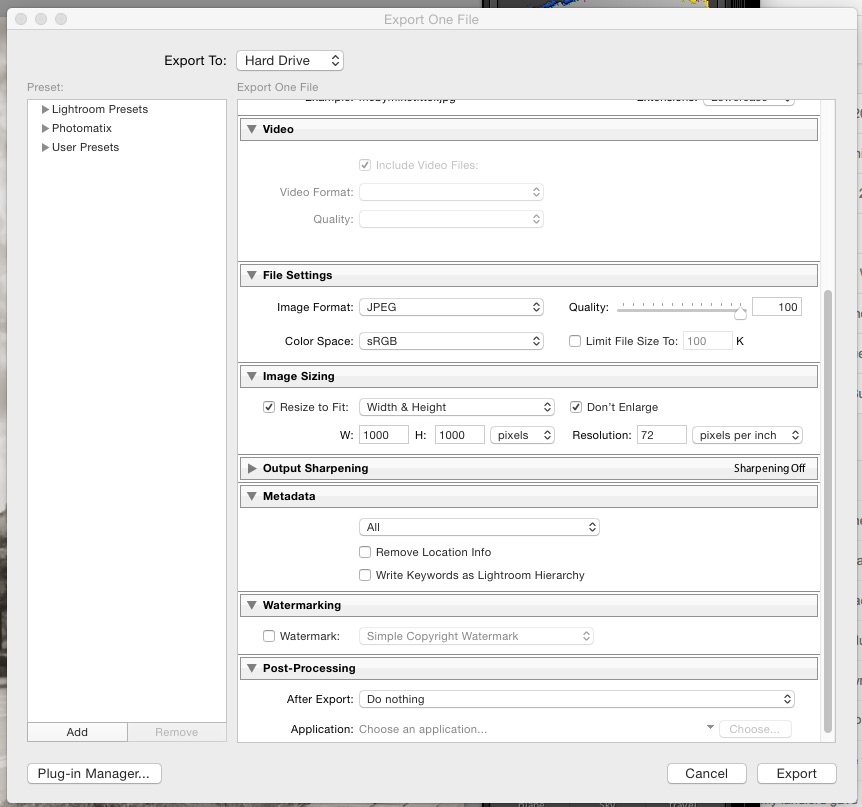Open the Export To dropdown
The image size is (862, 807).
coord(289,60)
